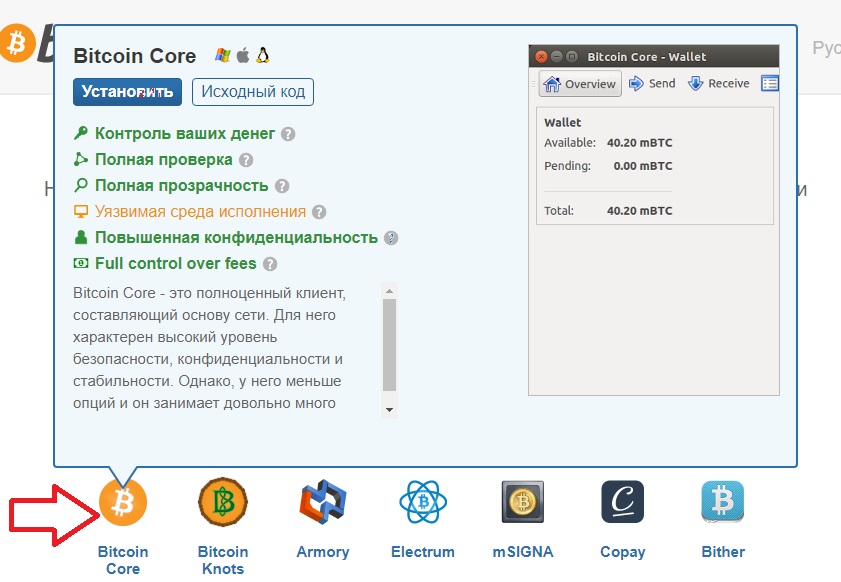
Task: Open help icon for Повышенная конфиденциальность
Action: tap(391, 238)
